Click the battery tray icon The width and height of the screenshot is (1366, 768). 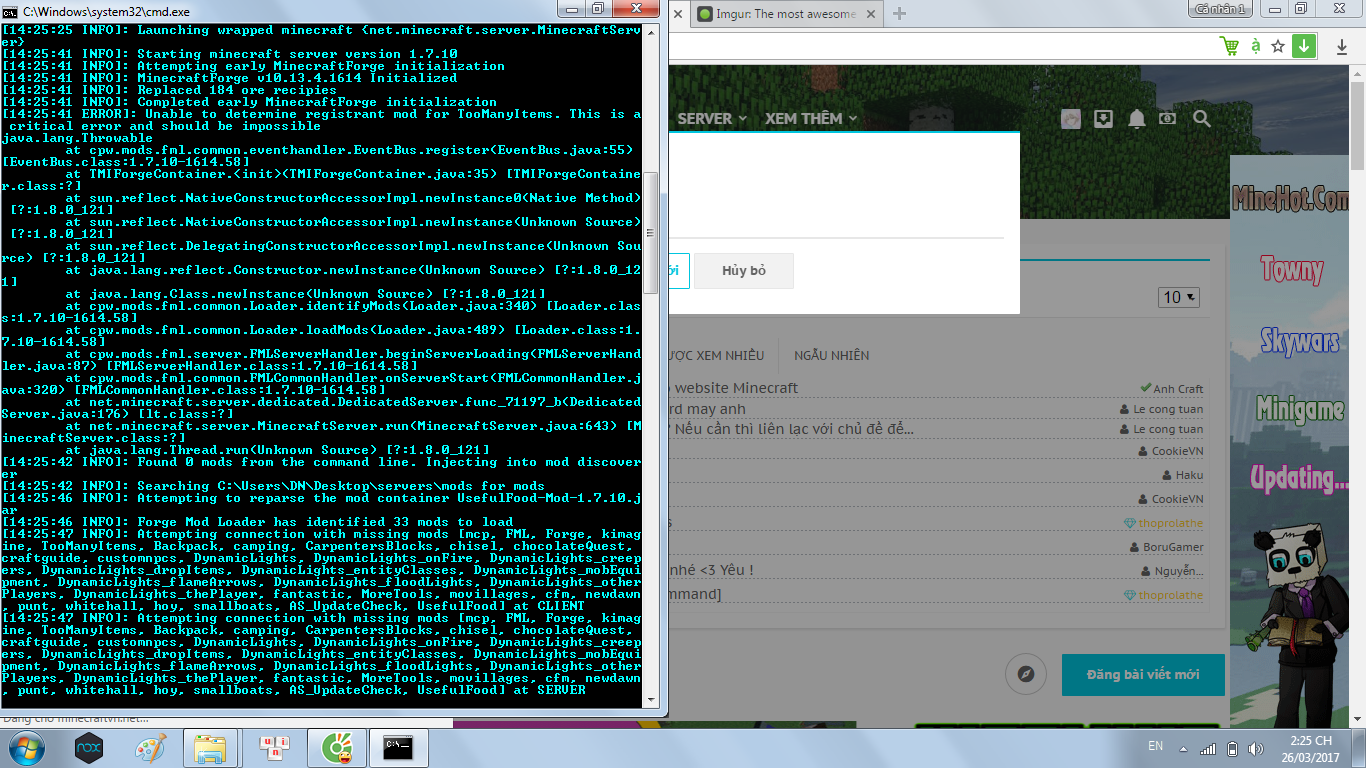(x=1232, y=748)
